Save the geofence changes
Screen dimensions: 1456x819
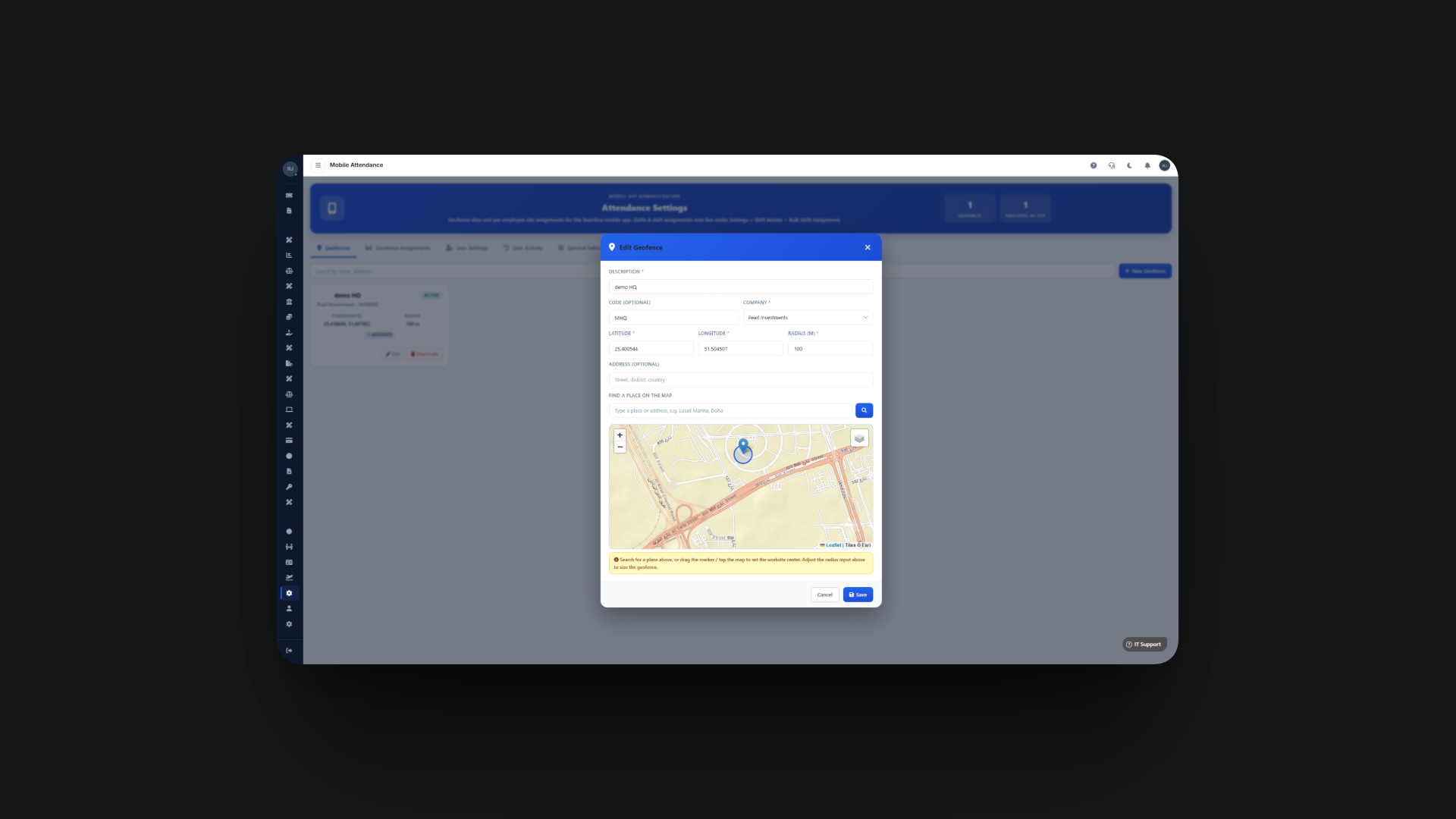pos(858,595)
